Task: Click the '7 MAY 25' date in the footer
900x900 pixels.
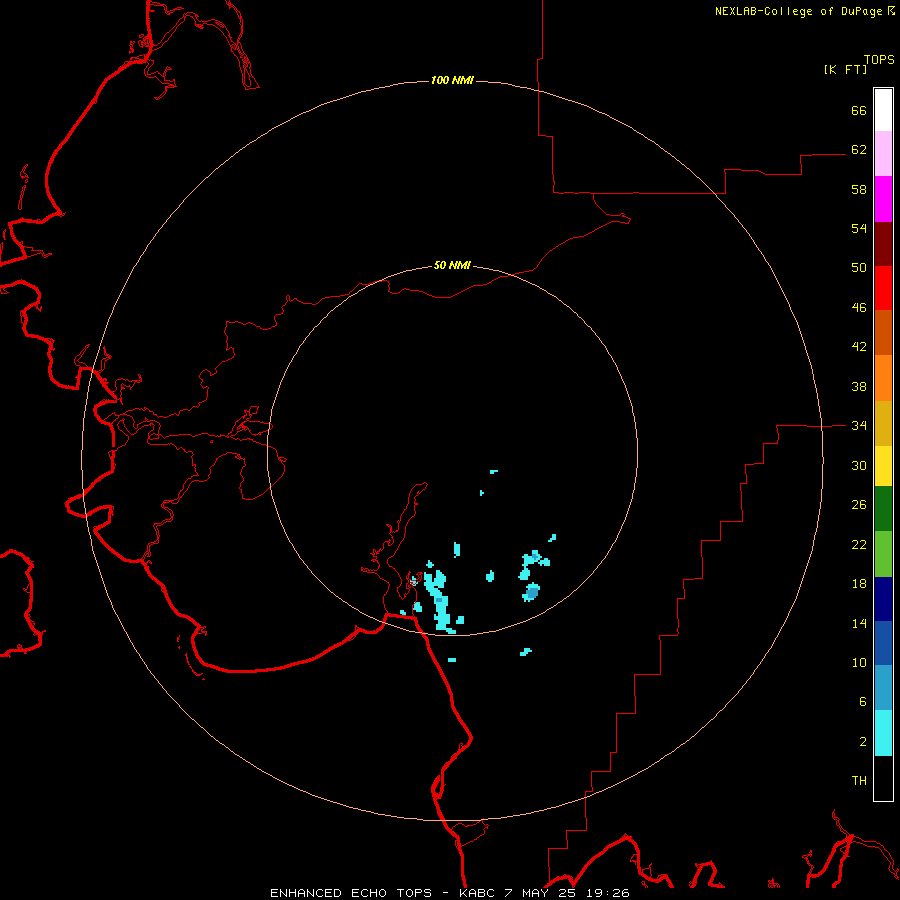Action: 541,893
